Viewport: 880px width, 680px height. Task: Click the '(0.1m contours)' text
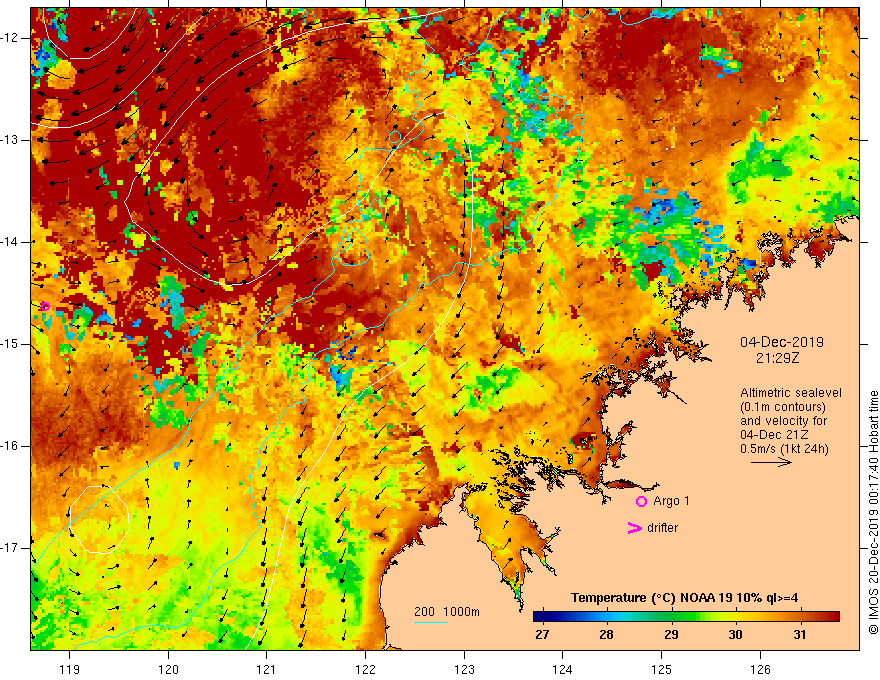pyautogui.click(x=783, y=407)
